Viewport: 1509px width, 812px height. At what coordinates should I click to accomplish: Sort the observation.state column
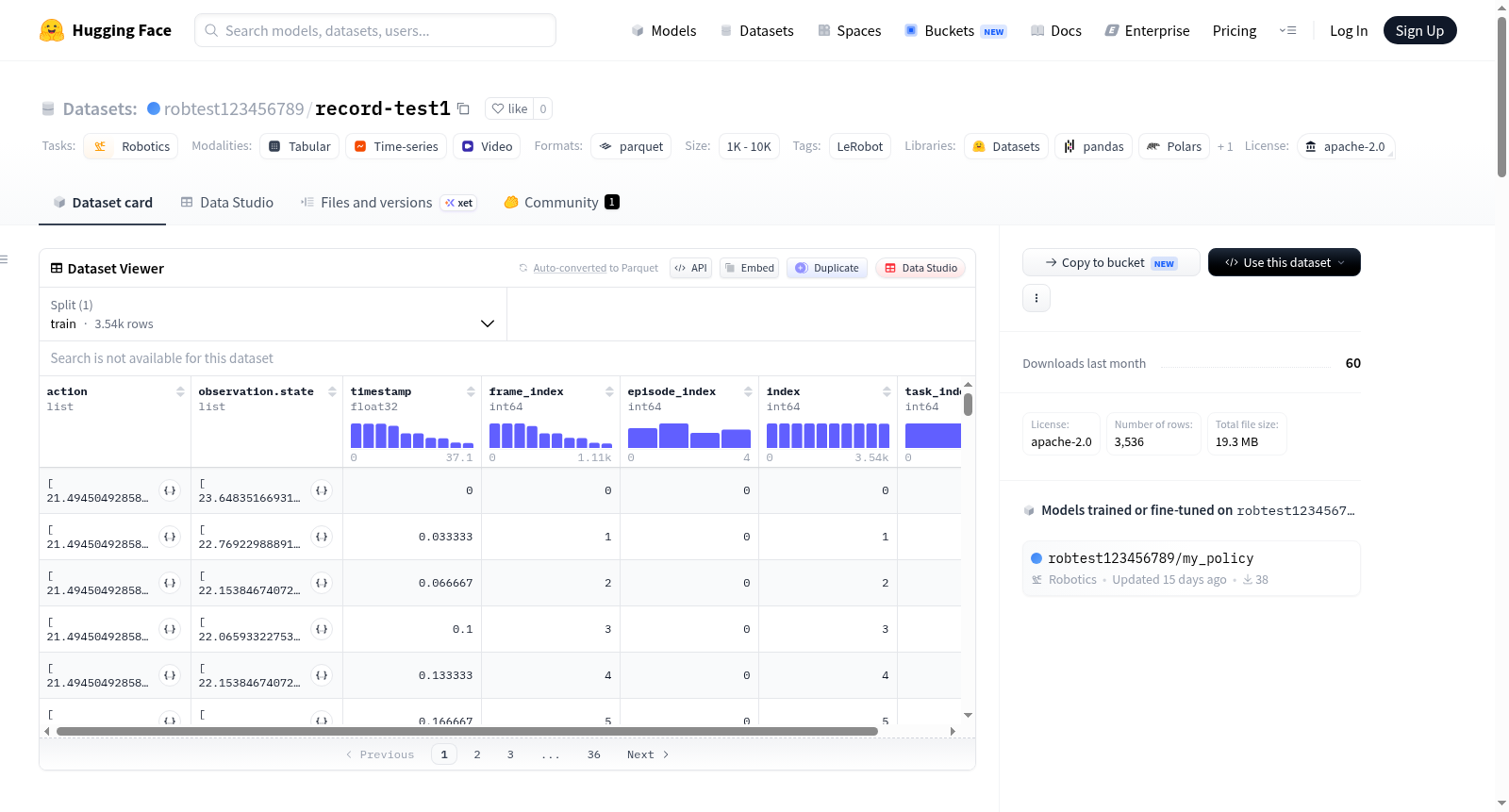[332, 391]
